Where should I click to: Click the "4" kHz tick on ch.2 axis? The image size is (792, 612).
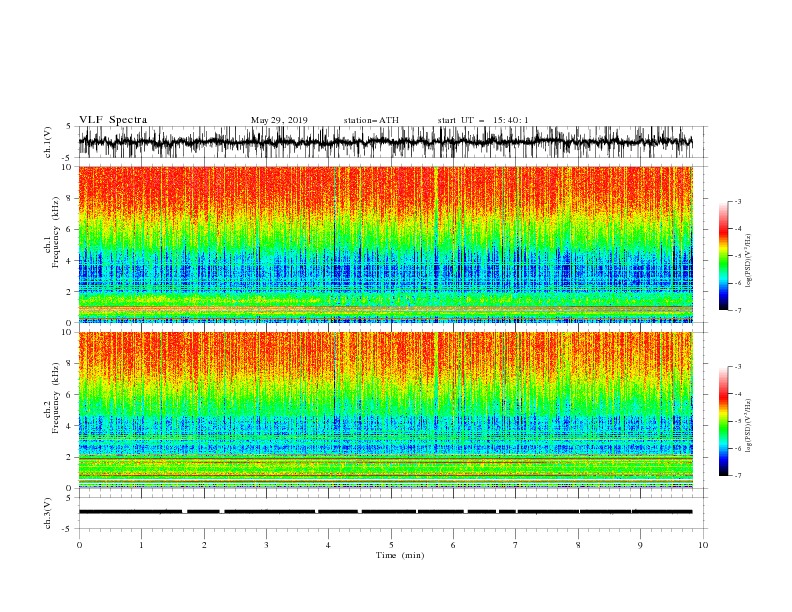coord(69,426)
